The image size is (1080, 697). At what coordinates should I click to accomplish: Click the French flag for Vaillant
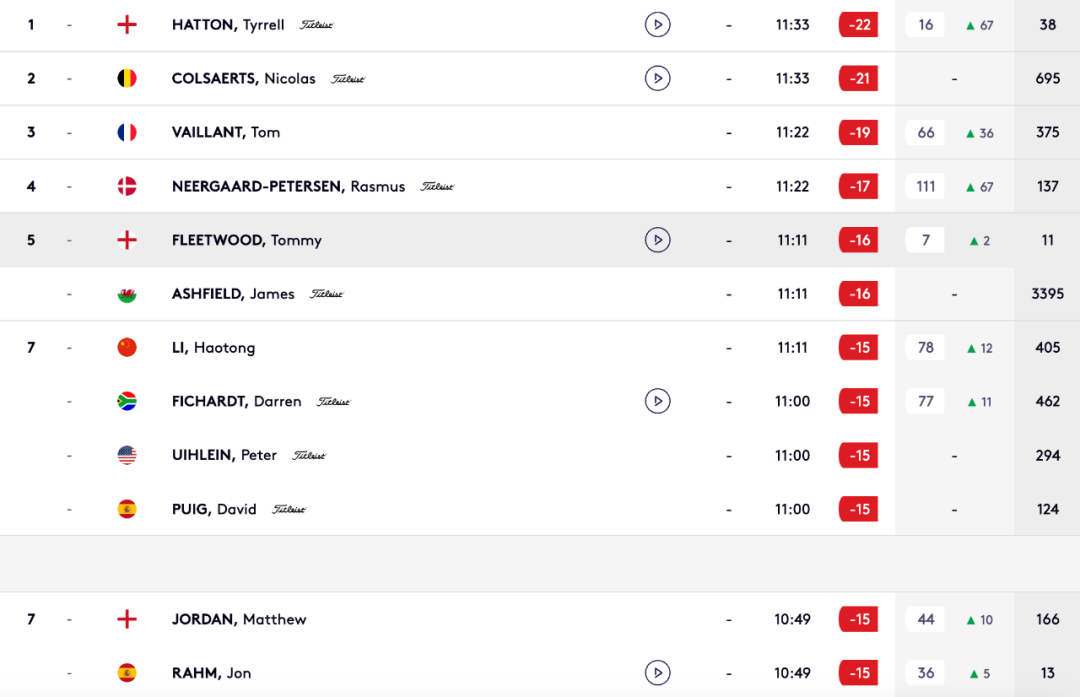127,132
